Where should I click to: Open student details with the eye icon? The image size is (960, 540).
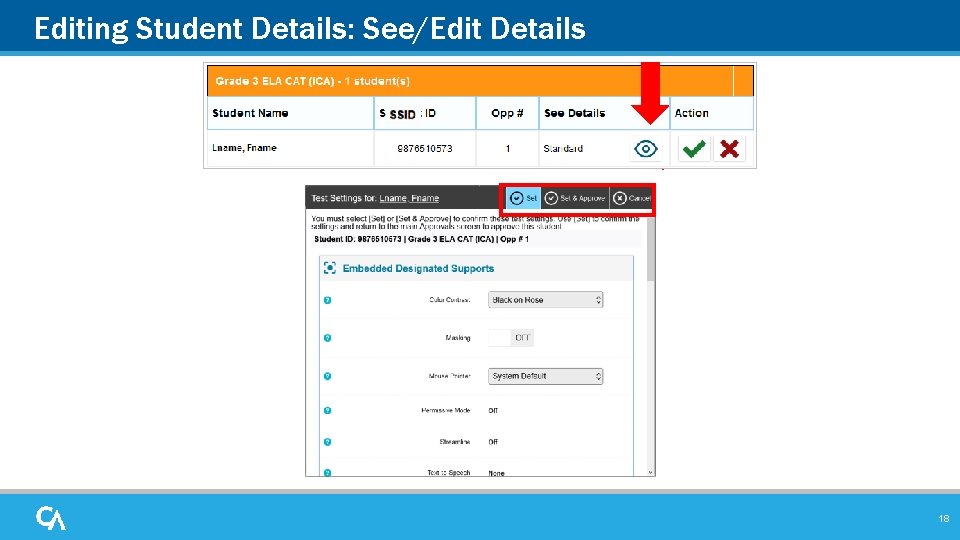(x=645, y=149)
